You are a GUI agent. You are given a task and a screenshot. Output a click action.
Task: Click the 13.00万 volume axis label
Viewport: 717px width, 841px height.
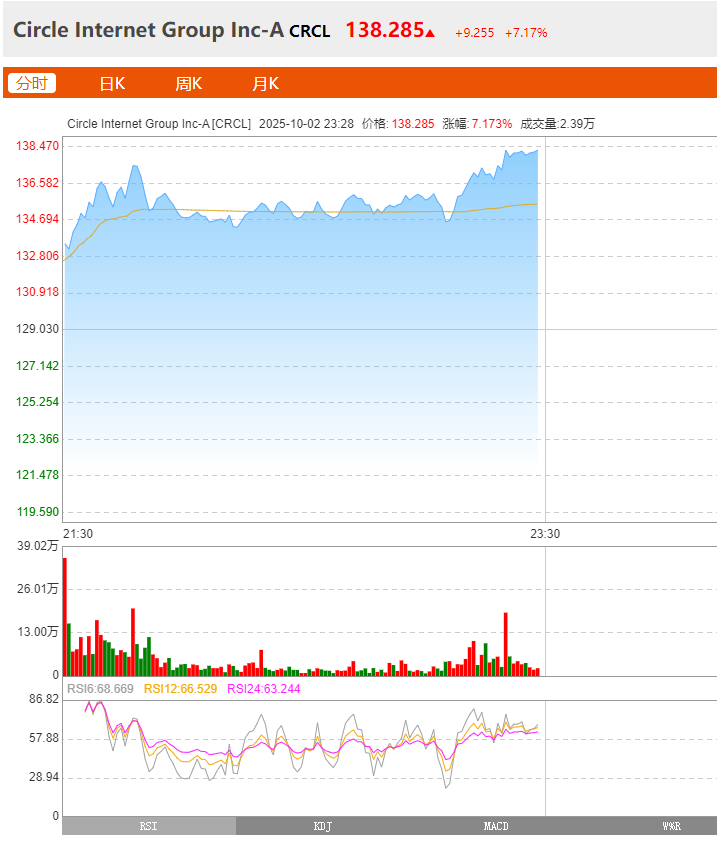pos(38,632)
